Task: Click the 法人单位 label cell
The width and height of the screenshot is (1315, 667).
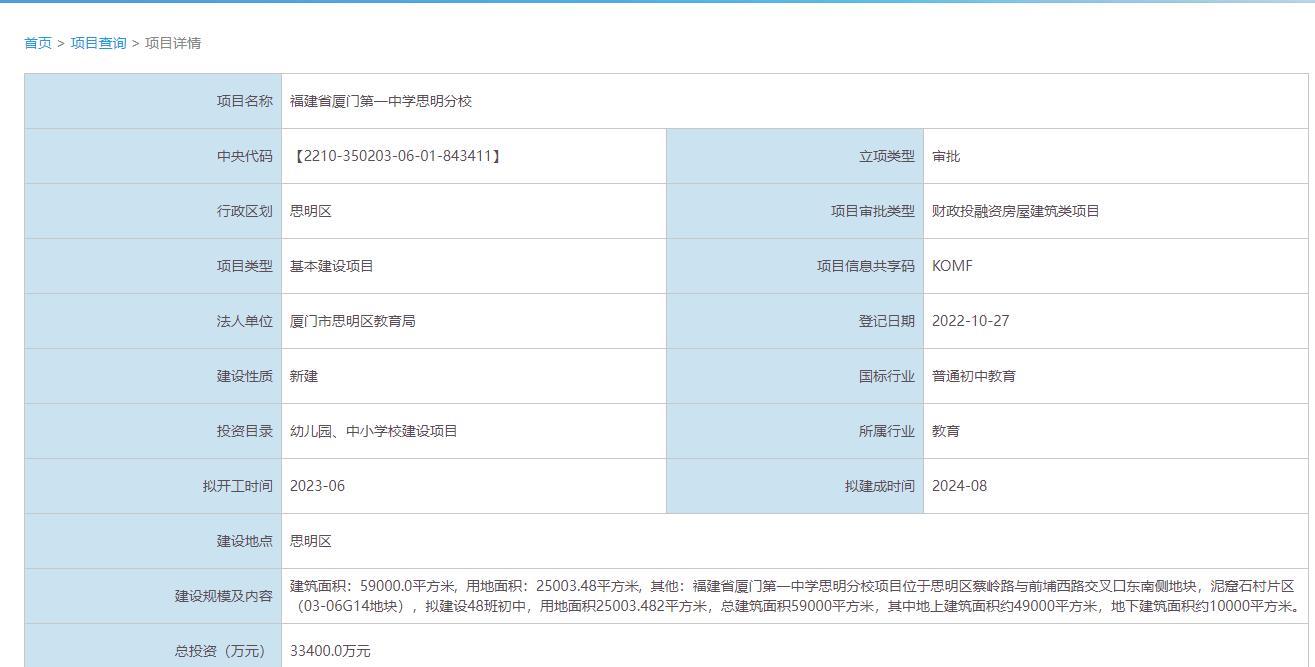Action: 153,321
